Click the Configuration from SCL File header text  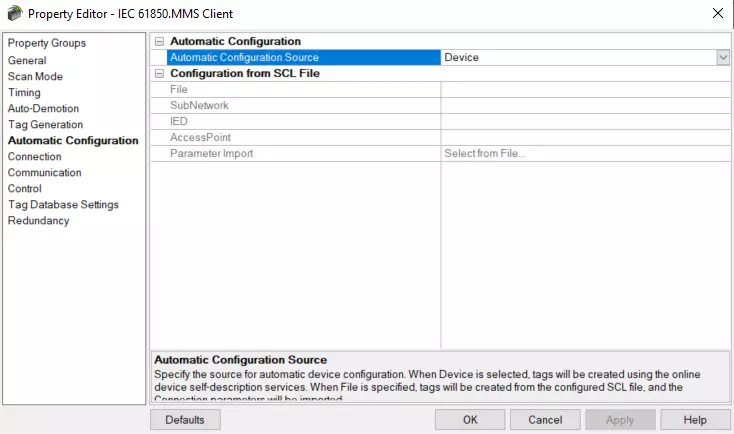point(245,74)
